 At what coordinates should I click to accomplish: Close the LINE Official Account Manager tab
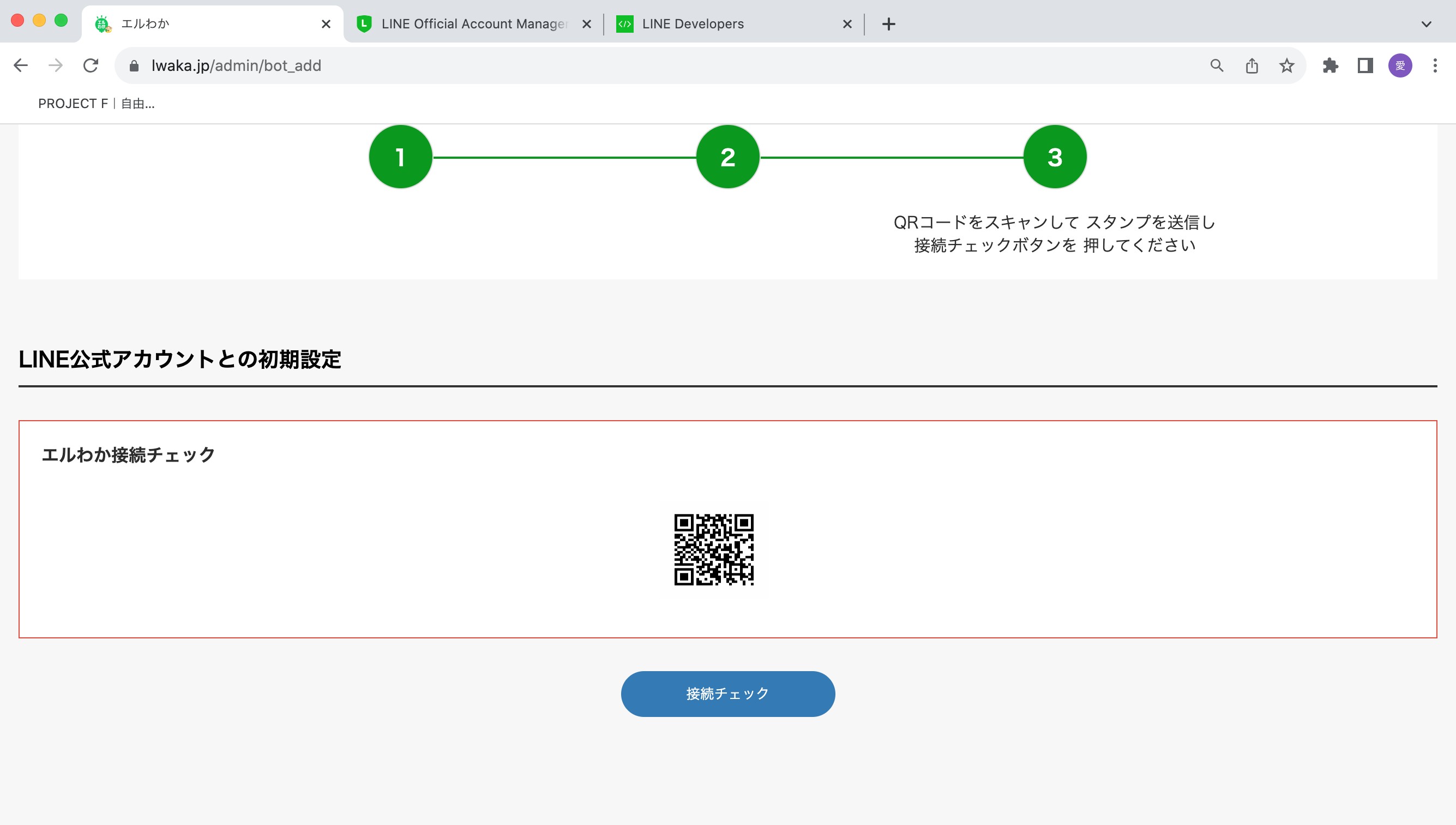(x=587, y=24)
